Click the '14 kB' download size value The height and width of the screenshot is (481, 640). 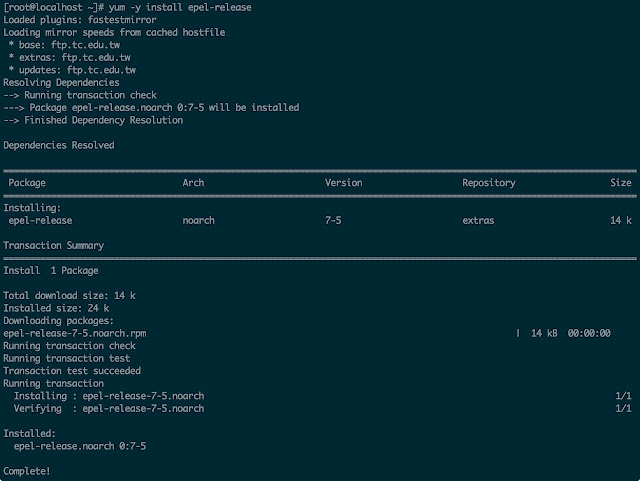point(544,333)
